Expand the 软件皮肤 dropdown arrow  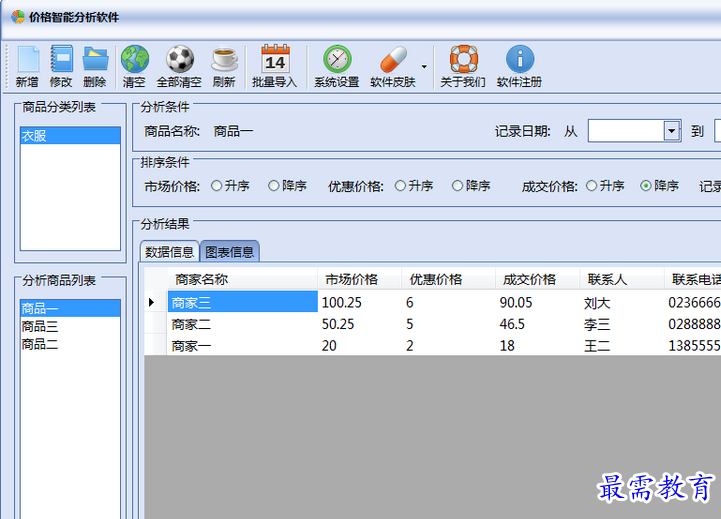tap(424, 67)
